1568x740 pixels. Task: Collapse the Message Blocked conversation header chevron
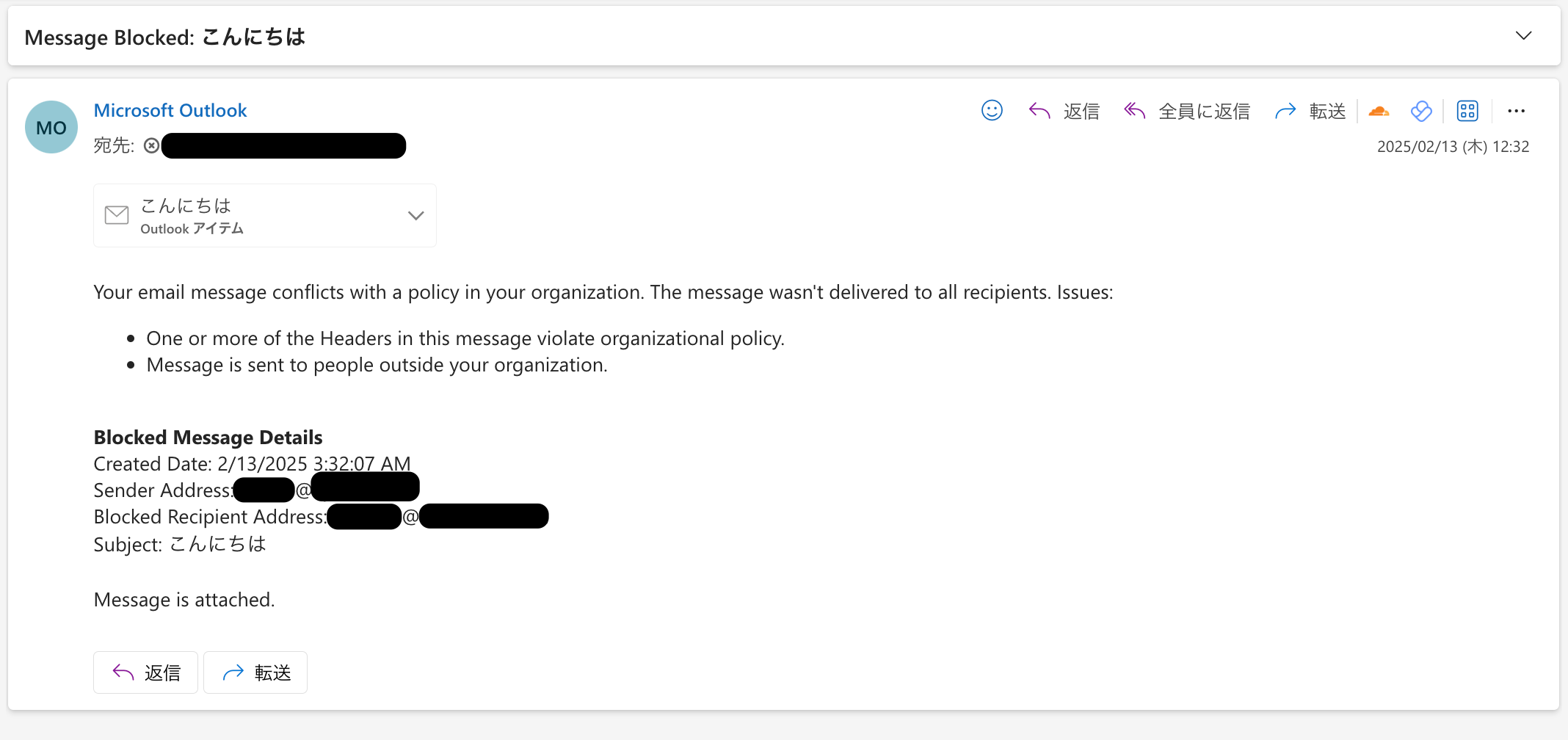(1524, 36)
